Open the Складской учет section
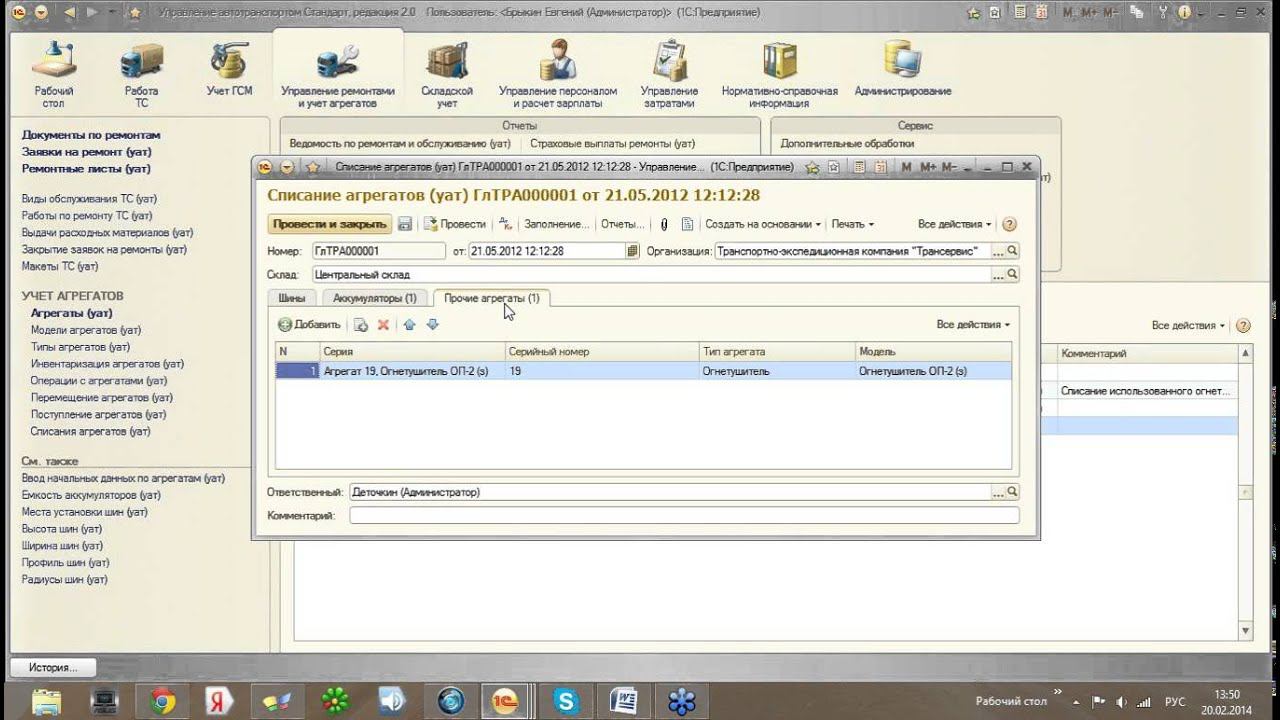Image resolution: width=1280 pixels, height=720 pixels. [447, 75]
